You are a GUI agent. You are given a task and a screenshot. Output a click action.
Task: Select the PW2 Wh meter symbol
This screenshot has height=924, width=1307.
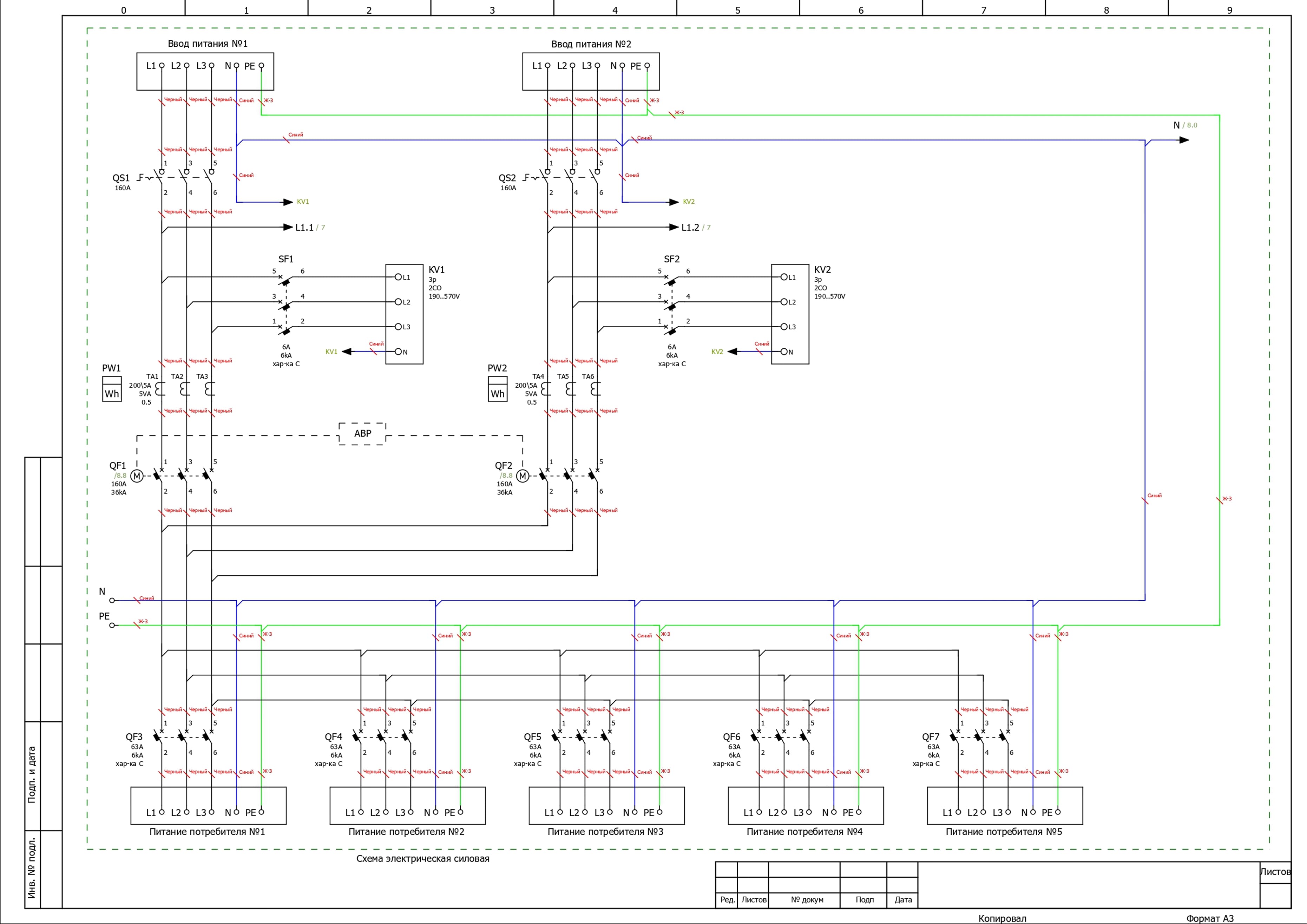click(x=498, y=389)
